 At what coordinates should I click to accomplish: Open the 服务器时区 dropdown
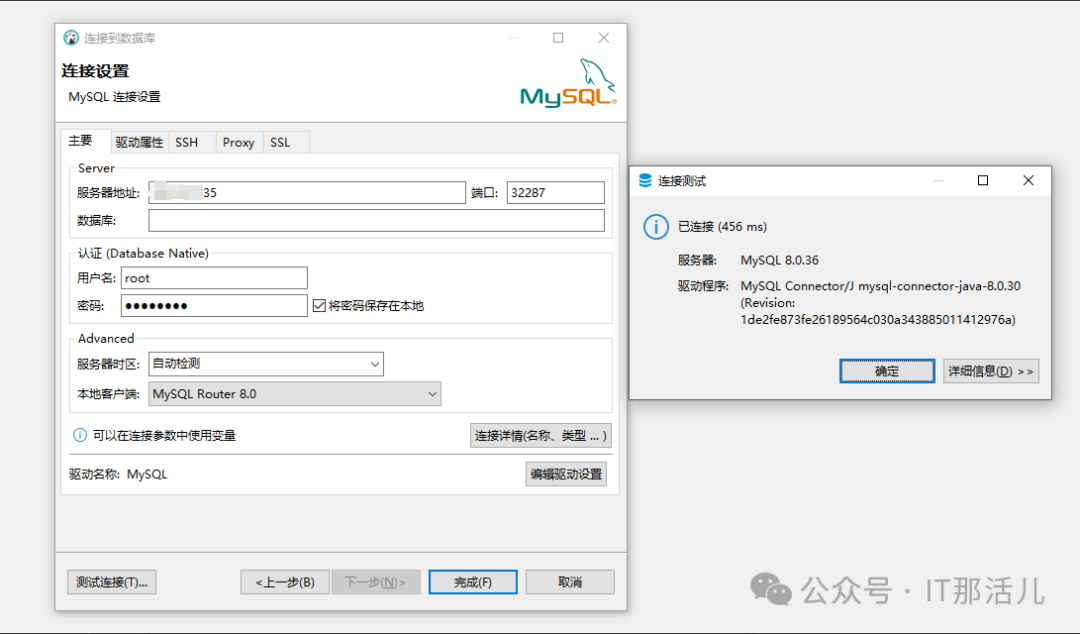(x=376, y=364)
